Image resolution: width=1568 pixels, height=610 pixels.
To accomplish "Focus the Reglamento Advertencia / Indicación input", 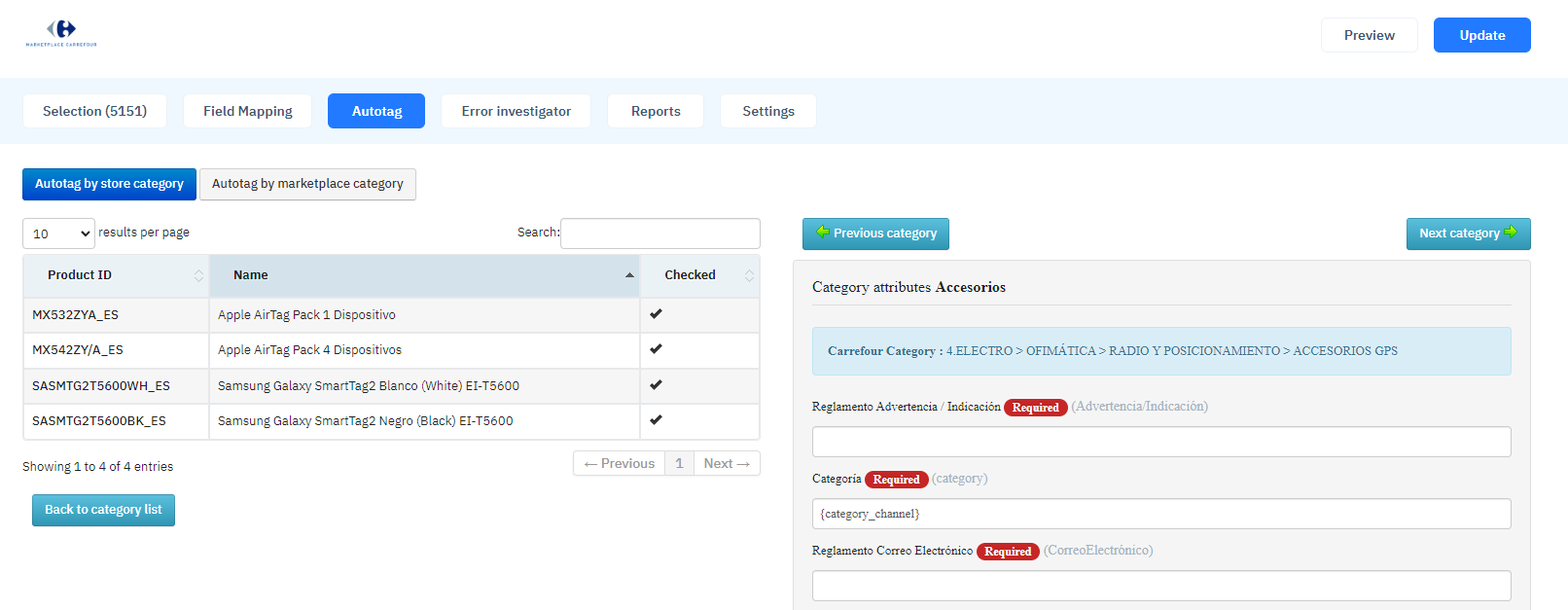I will (1161, 442).
